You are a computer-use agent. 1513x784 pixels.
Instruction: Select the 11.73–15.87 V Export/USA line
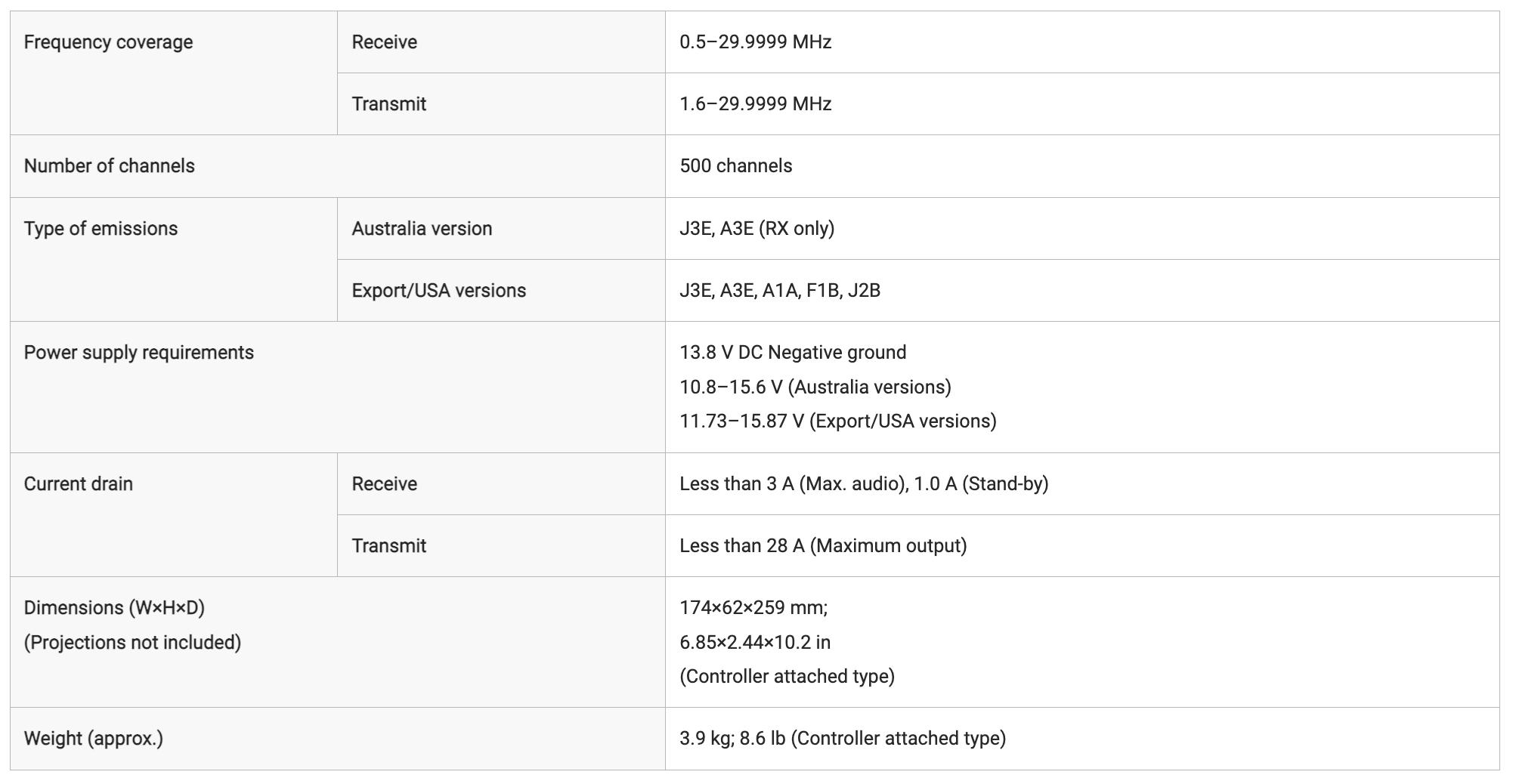click(838, 421)
